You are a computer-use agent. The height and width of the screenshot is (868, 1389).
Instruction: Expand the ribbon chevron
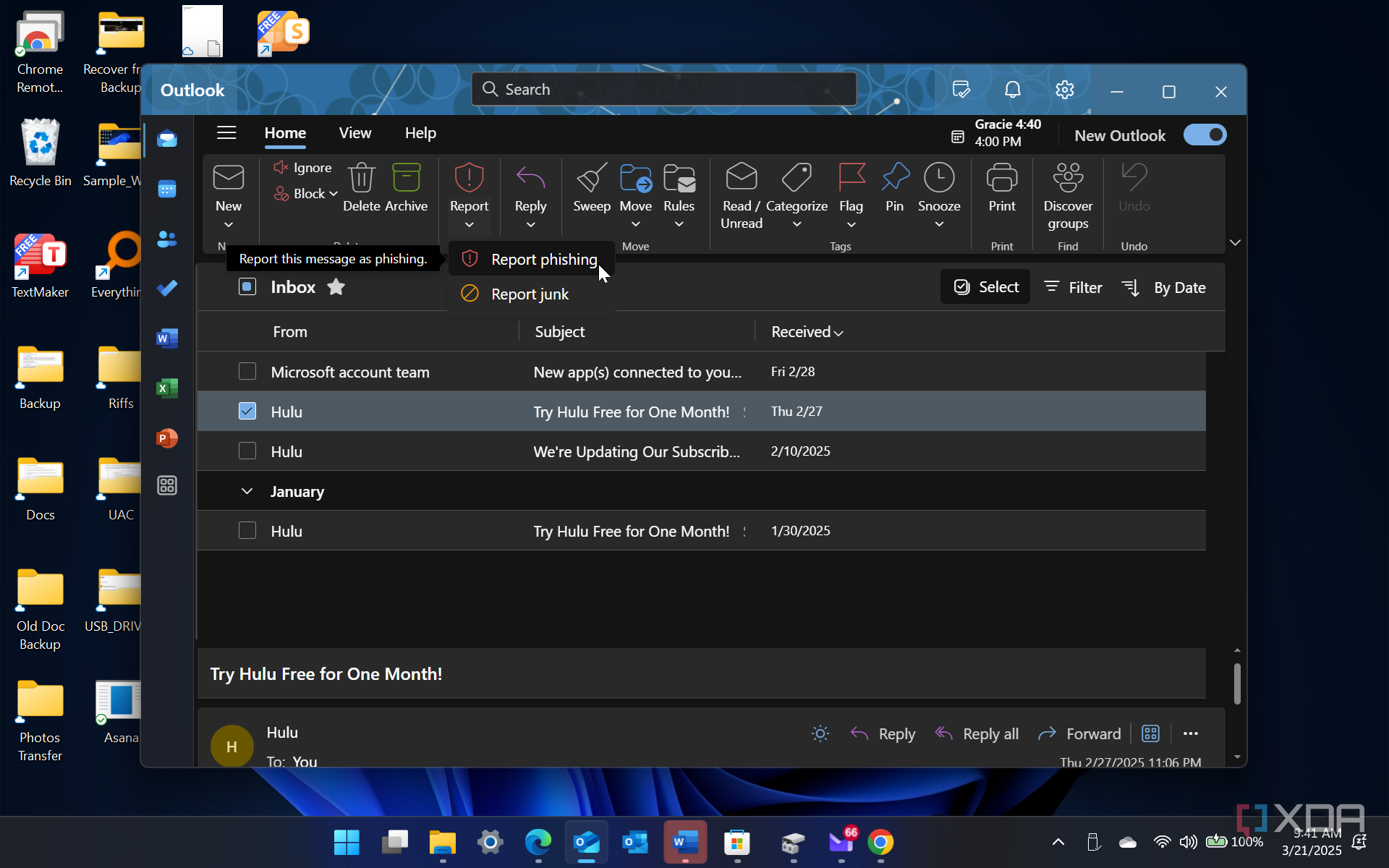click(x=1235, y=242)
